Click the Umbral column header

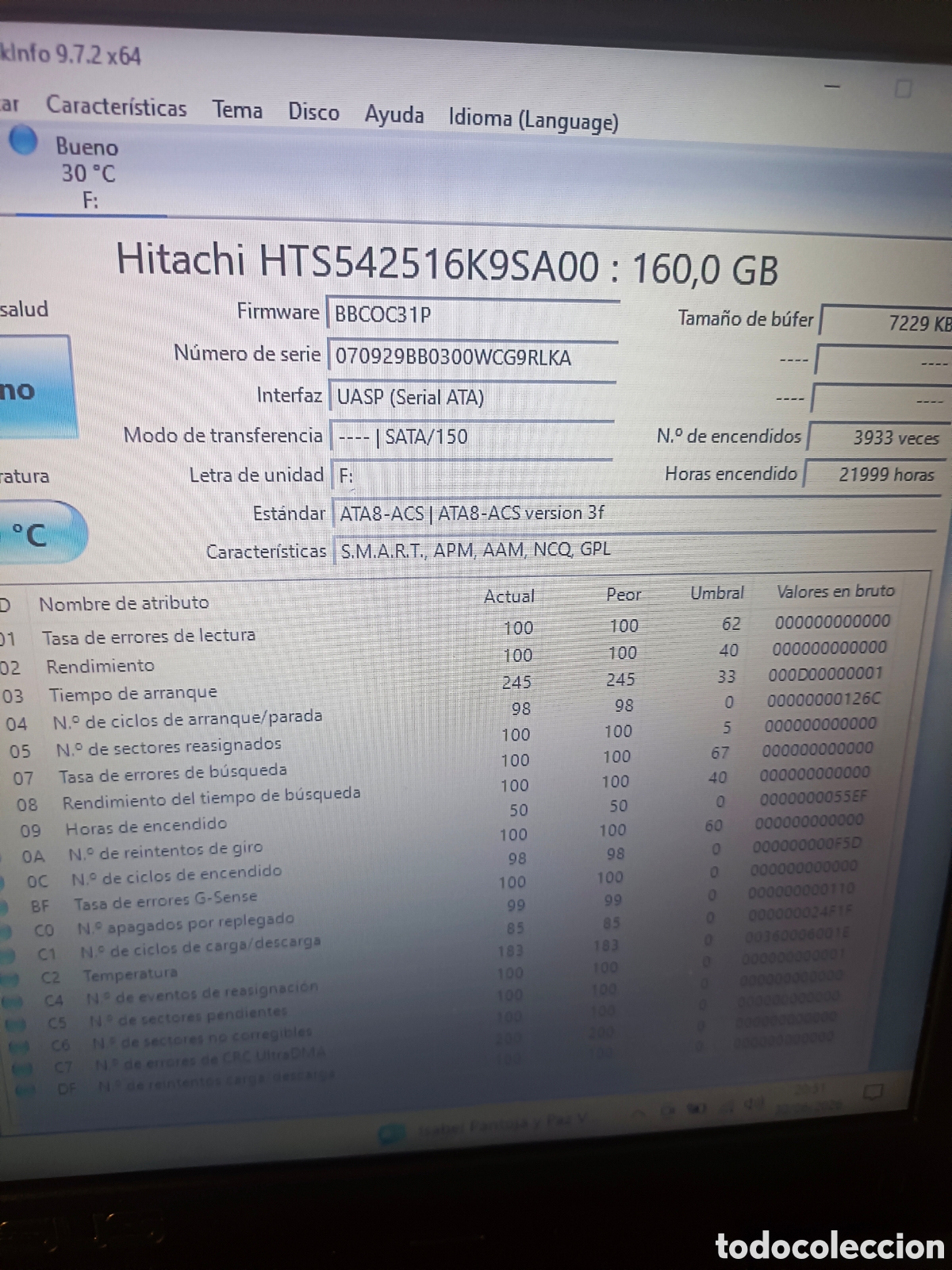point(716,593)
